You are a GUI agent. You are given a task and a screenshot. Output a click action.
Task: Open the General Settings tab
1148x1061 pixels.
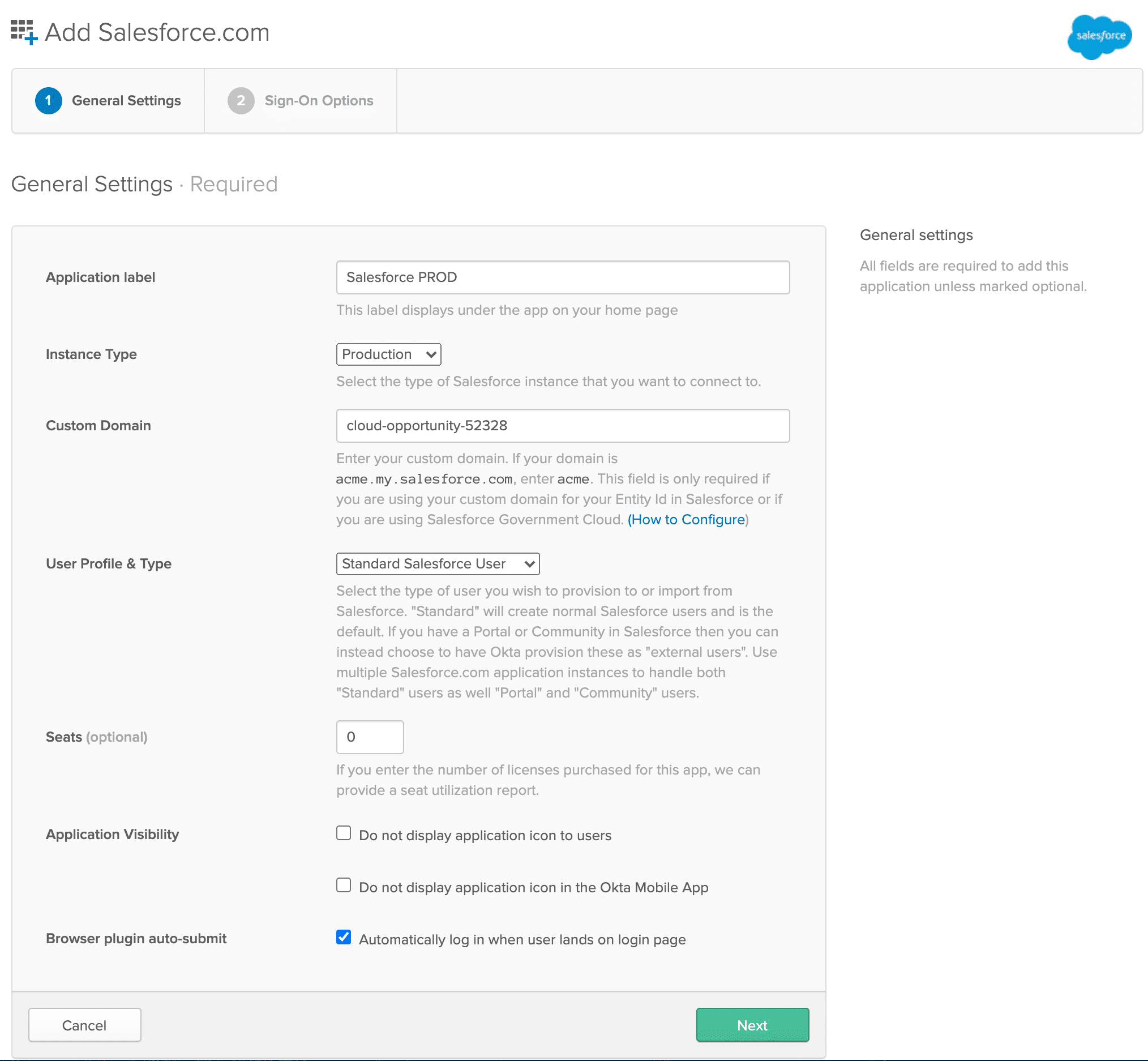[108, 101]
